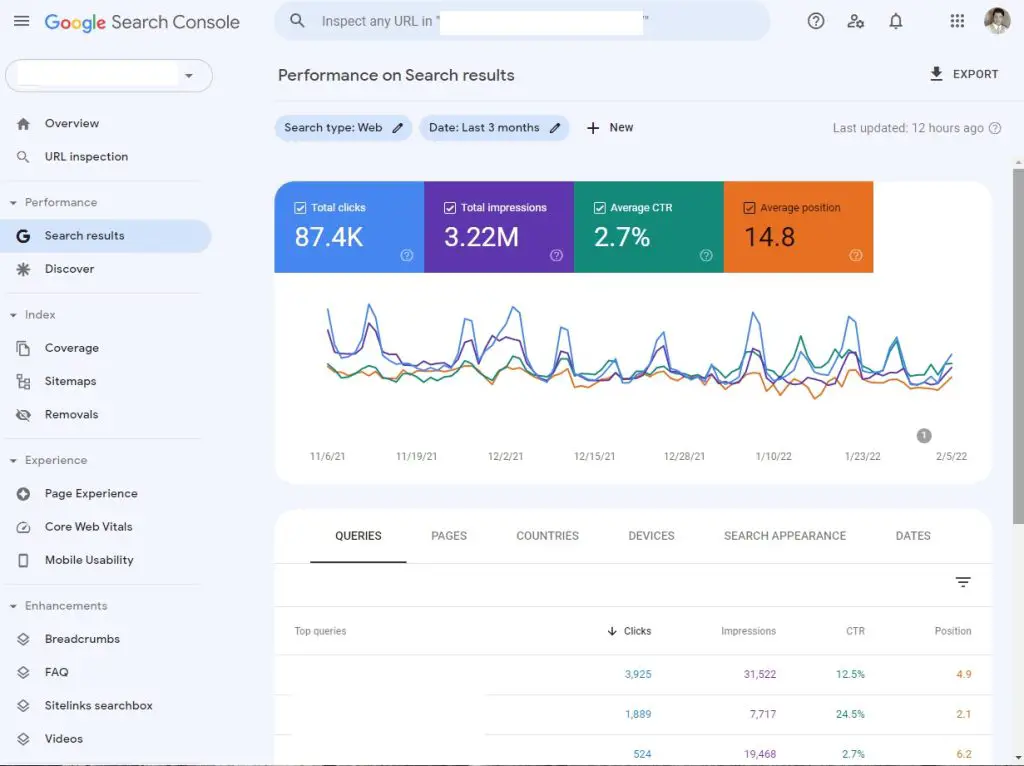Edit Date filter pencil icon

click(x=555, y=128)
